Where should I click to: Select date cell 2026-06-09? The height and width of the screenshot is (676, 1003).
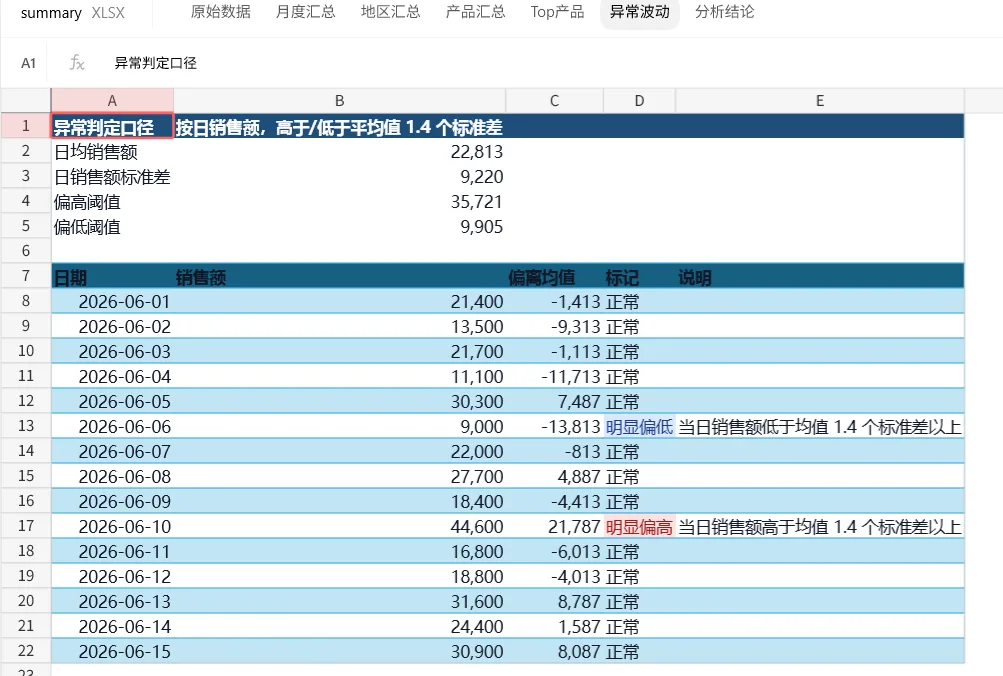pyautogui.click(x=112, y=501)
